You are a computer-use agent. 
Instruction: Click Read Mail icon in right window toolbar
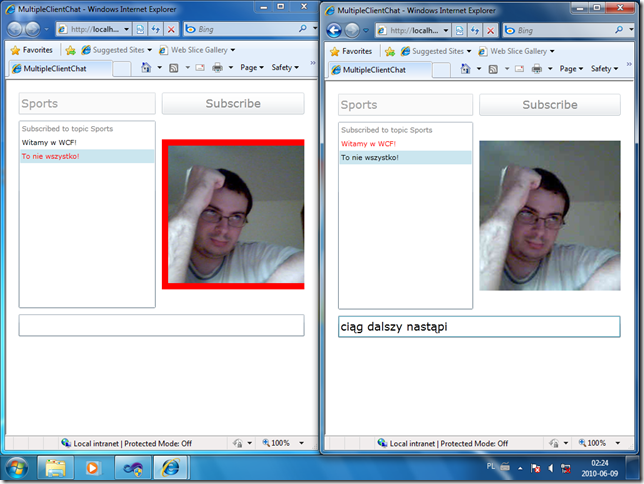(520, 69)
